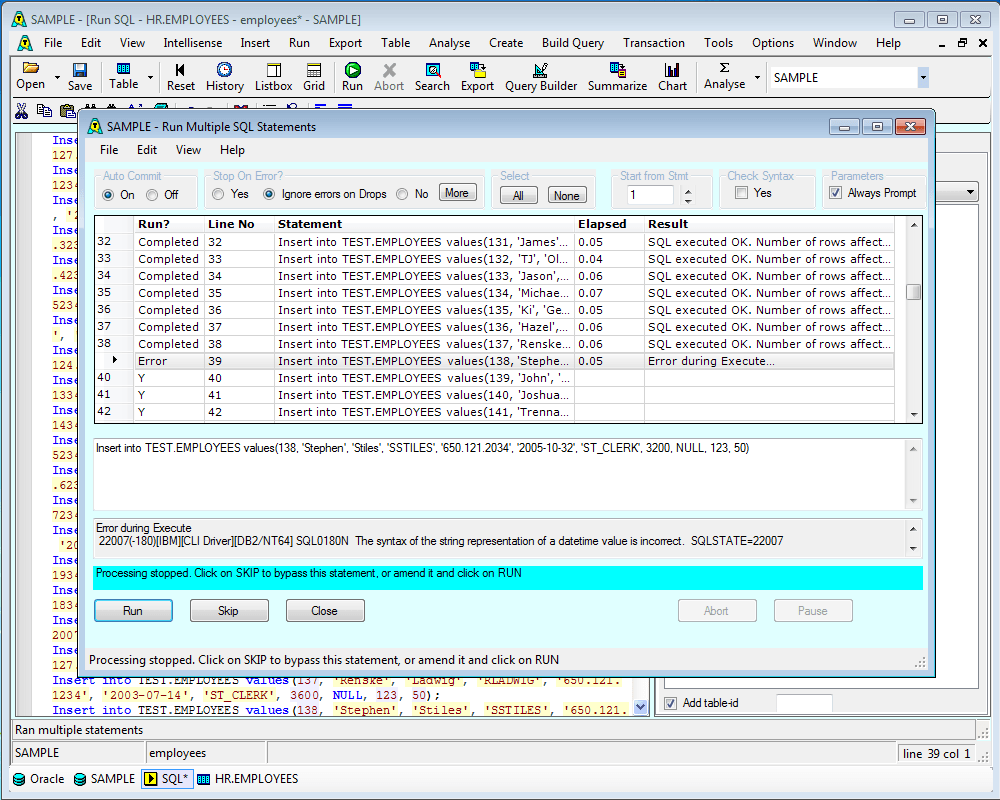Select Auto Commit Off radio button

coord(152,195)
